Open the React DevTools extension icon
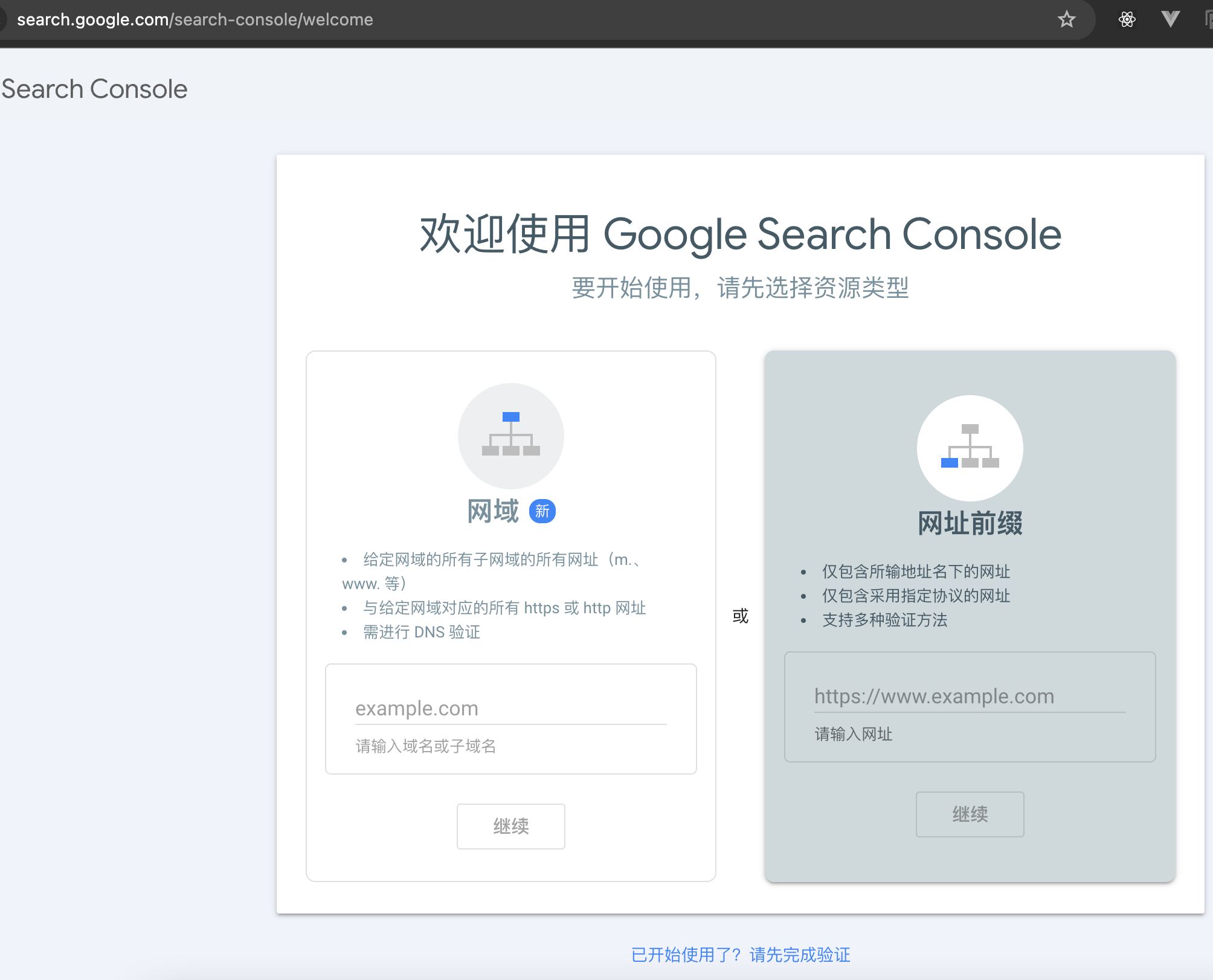1213x980 pixels. click(x=1127, y=19)
